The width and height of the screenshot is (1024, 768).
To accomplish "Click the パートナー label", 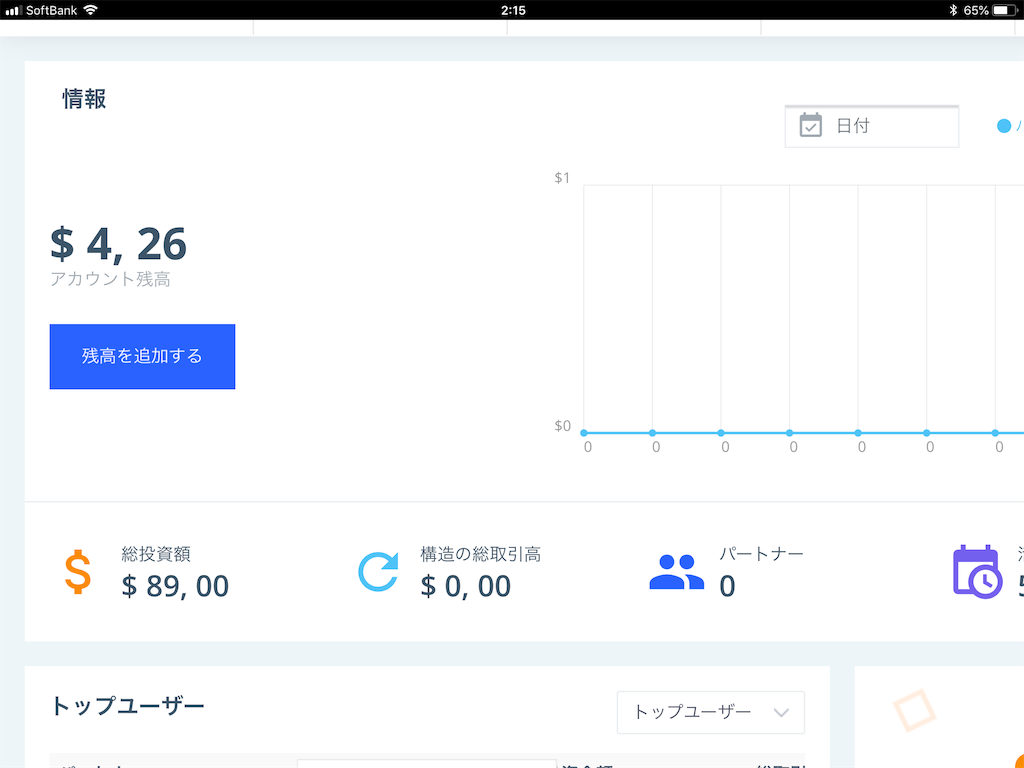I will pos(761,554).
